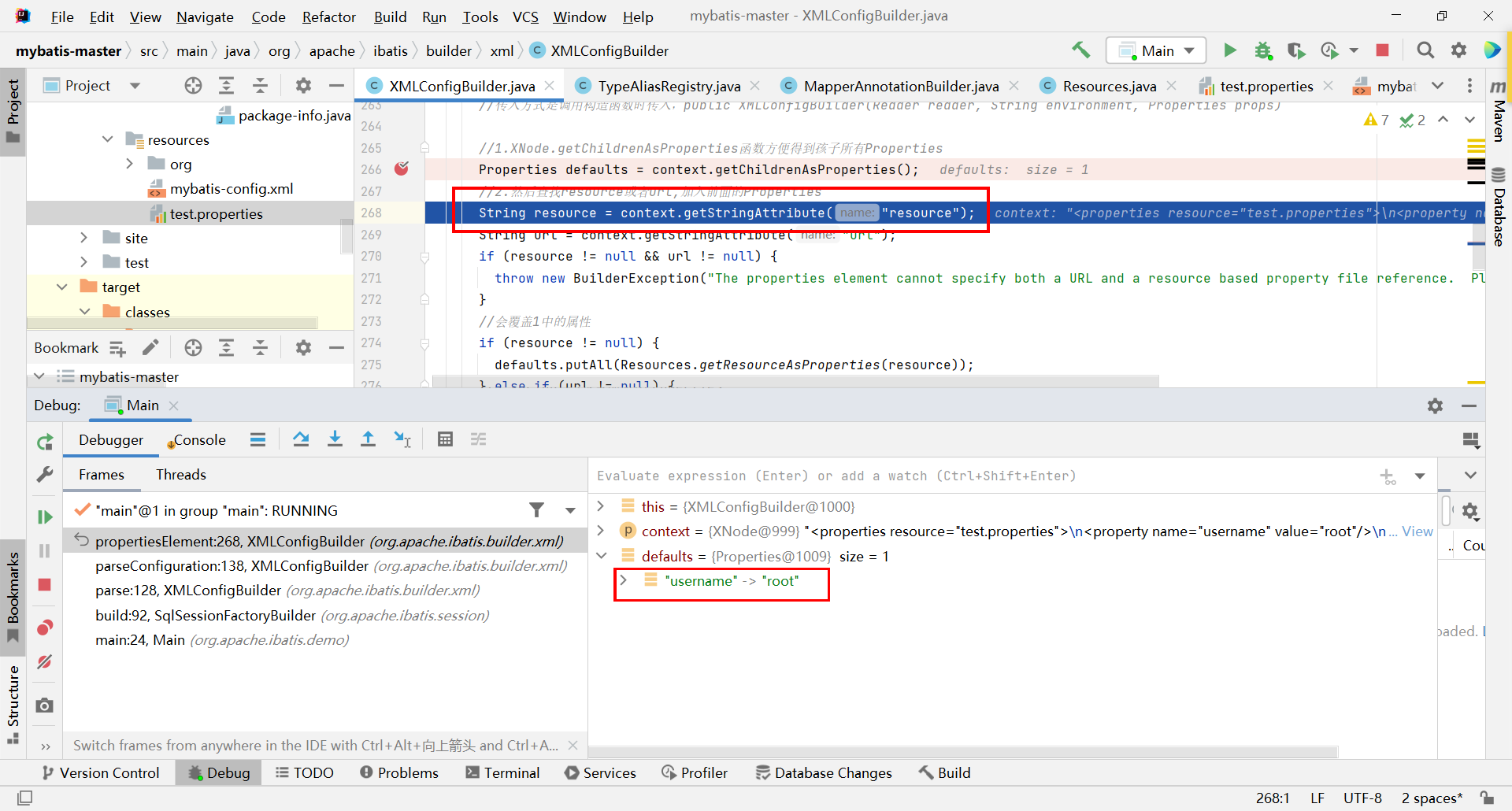1512x811 pixels.
Task: Select opened file in Project panel target icon
Action: point(193,86)
